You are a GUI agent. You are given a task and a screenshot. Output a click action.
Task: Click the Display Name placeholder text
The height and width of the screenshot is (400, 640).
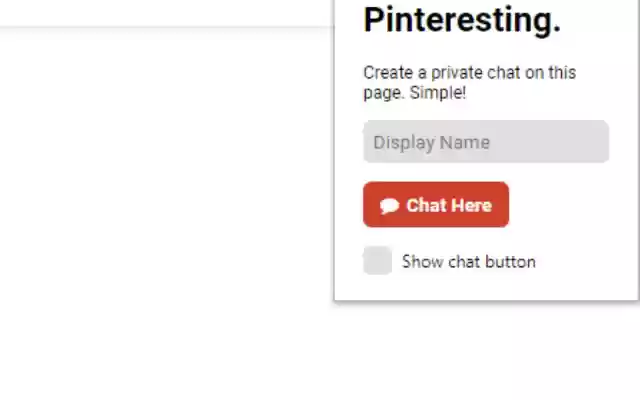click(431, 142)
